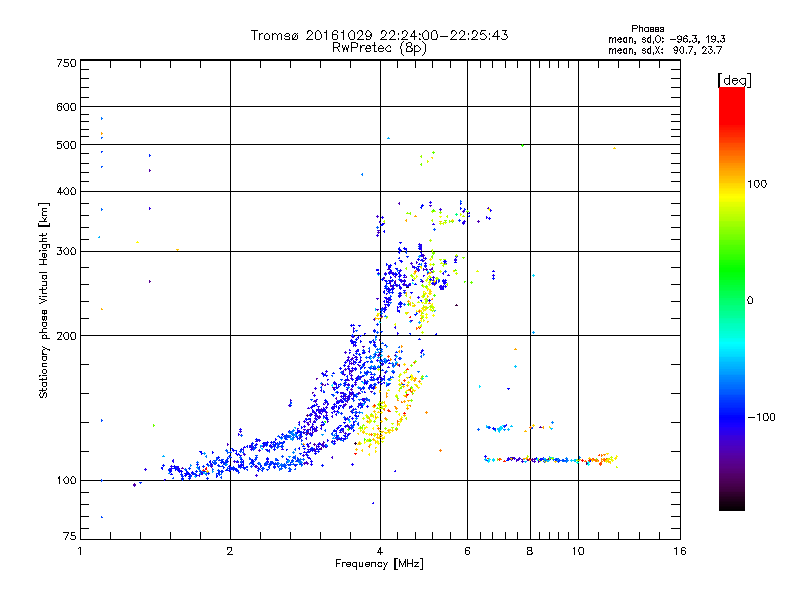This screenshot has width=800, height=600.
Task: Click the 400 km y-axis label
Action: click(66, 191)
